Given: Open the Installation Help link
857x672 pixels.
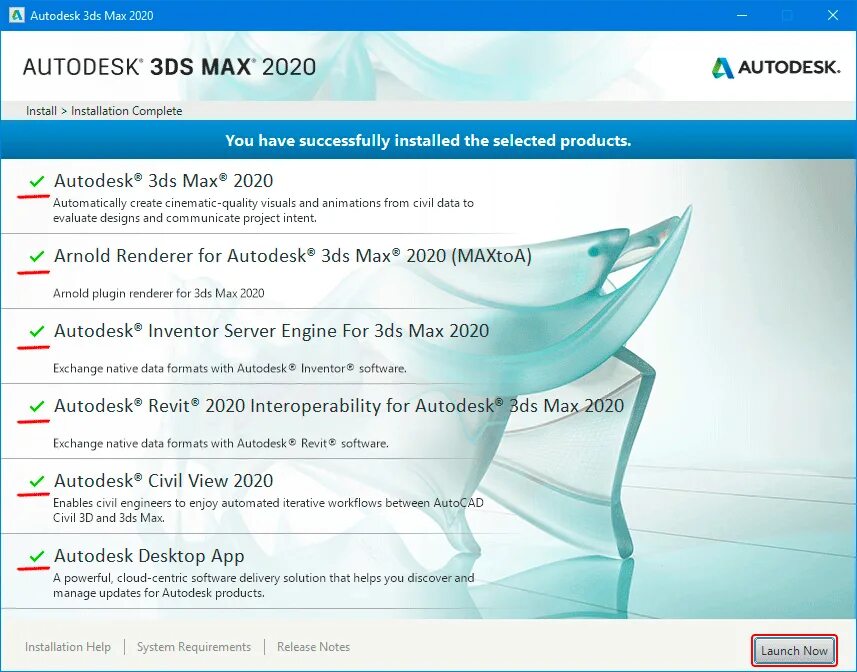Looking at the screenshot, I should point(67,647).
